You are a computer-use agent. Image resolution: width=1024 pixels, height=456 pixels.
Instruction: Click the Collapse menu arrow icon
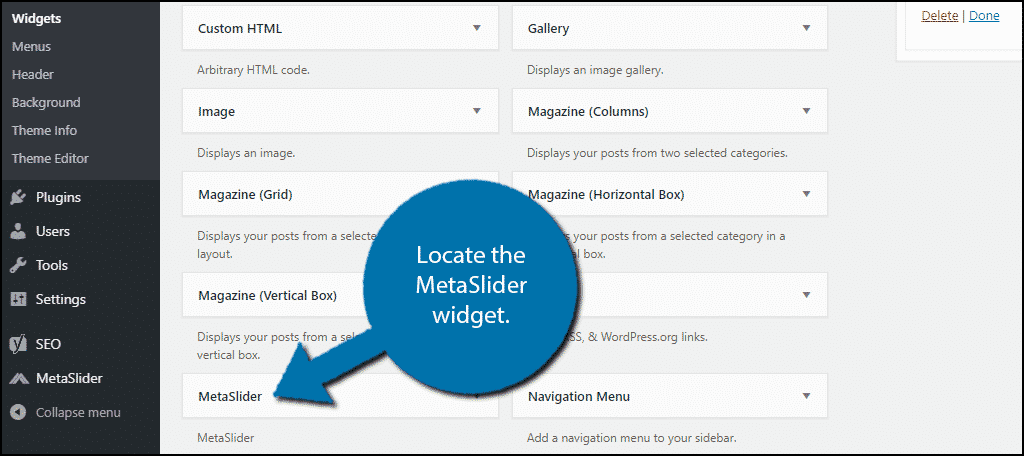coord(18,412)
